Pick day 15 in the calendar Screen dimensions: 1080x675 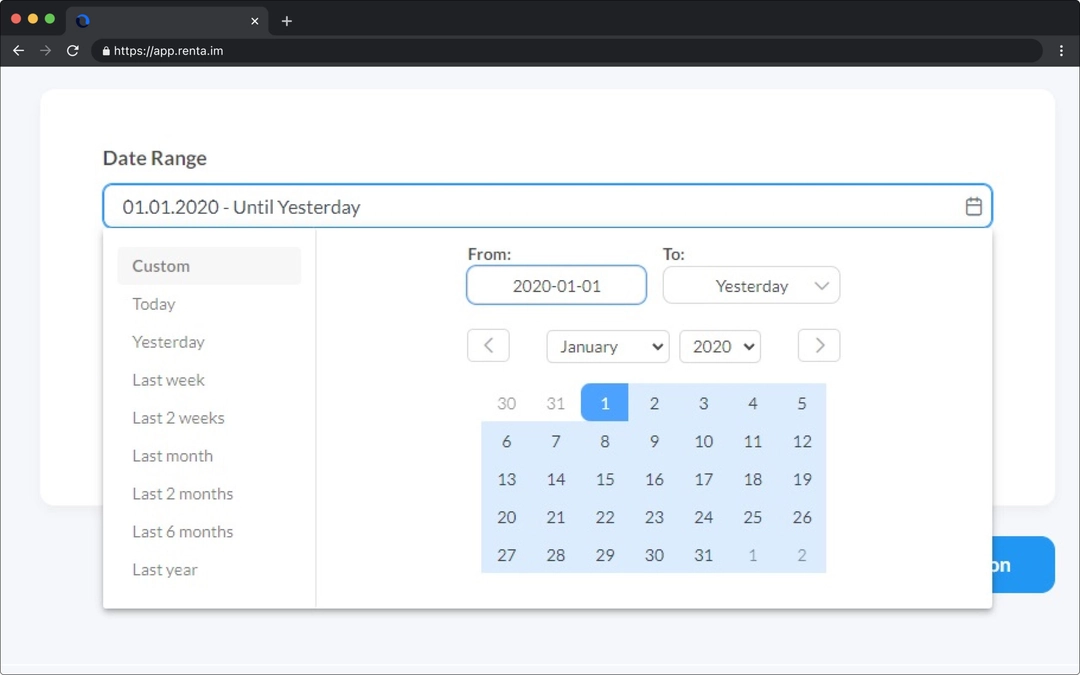pyautogui.click(x=605, y=479)
